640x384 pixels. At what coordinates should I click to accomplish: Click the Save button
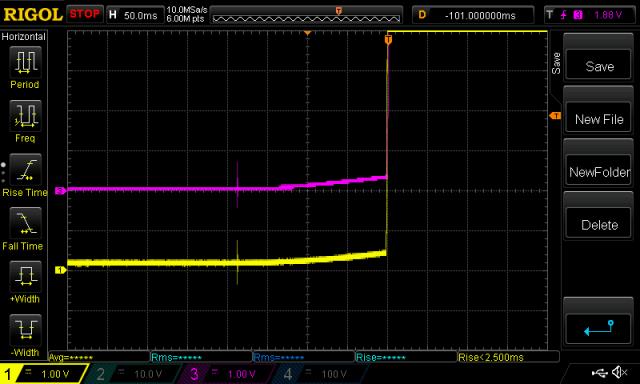(x=599, y=65)
